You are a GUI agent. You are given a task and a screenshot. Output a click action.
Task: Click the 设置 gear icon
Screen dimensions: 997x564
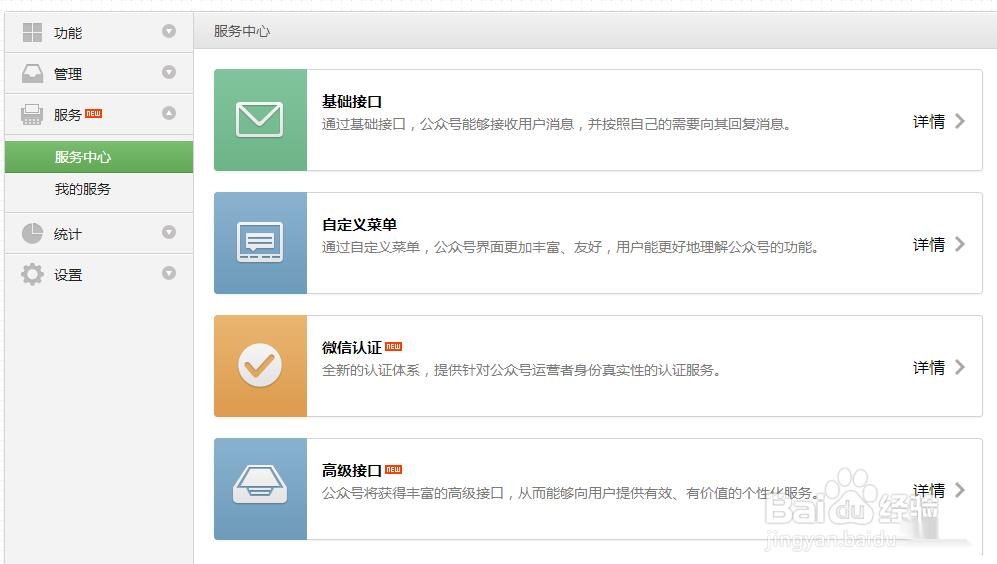[32, 274]
